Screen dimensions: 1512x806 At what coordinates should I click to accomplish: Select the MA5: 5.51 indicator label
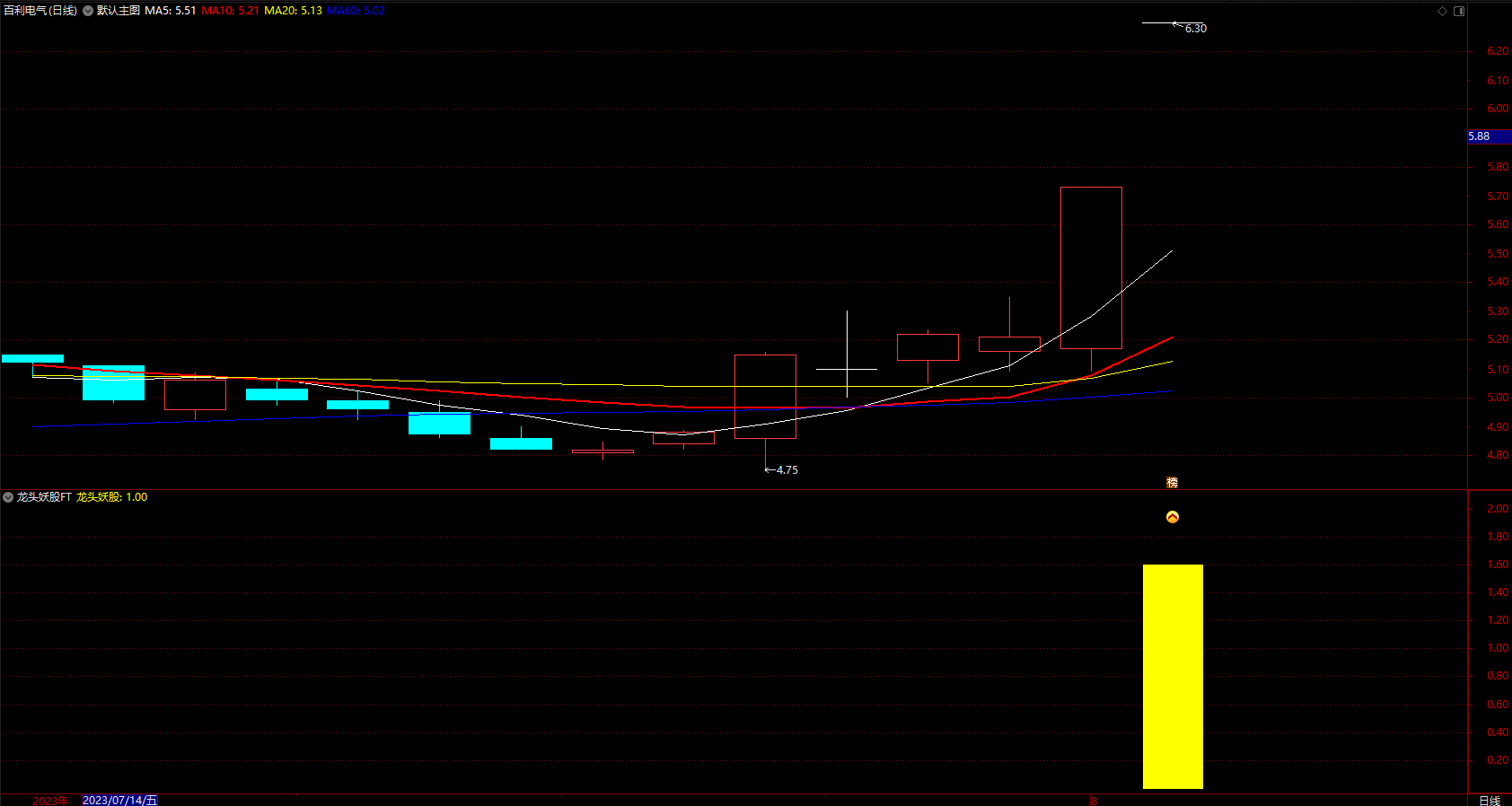(x=171, y=11)
